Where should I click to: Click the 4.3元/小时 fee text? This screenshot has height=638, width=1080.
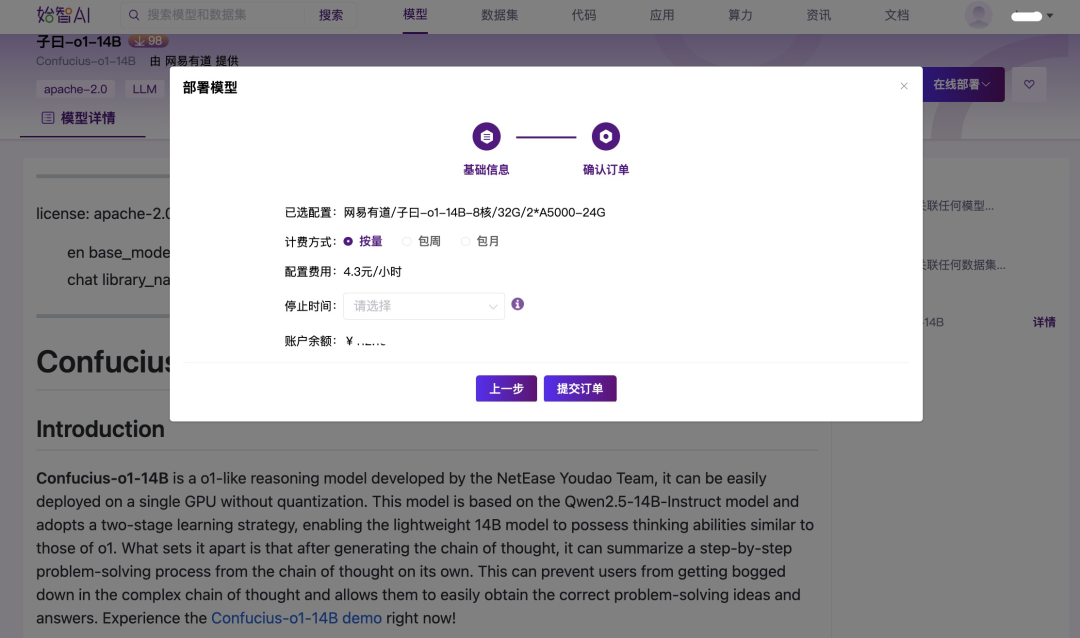(373, 271)
